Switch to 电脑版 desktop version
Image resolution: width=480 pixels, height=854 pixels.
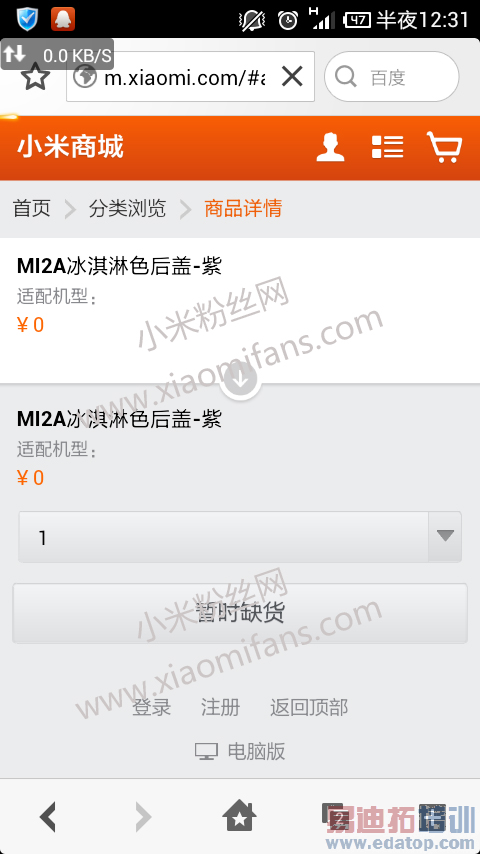(x=240, y=752)
